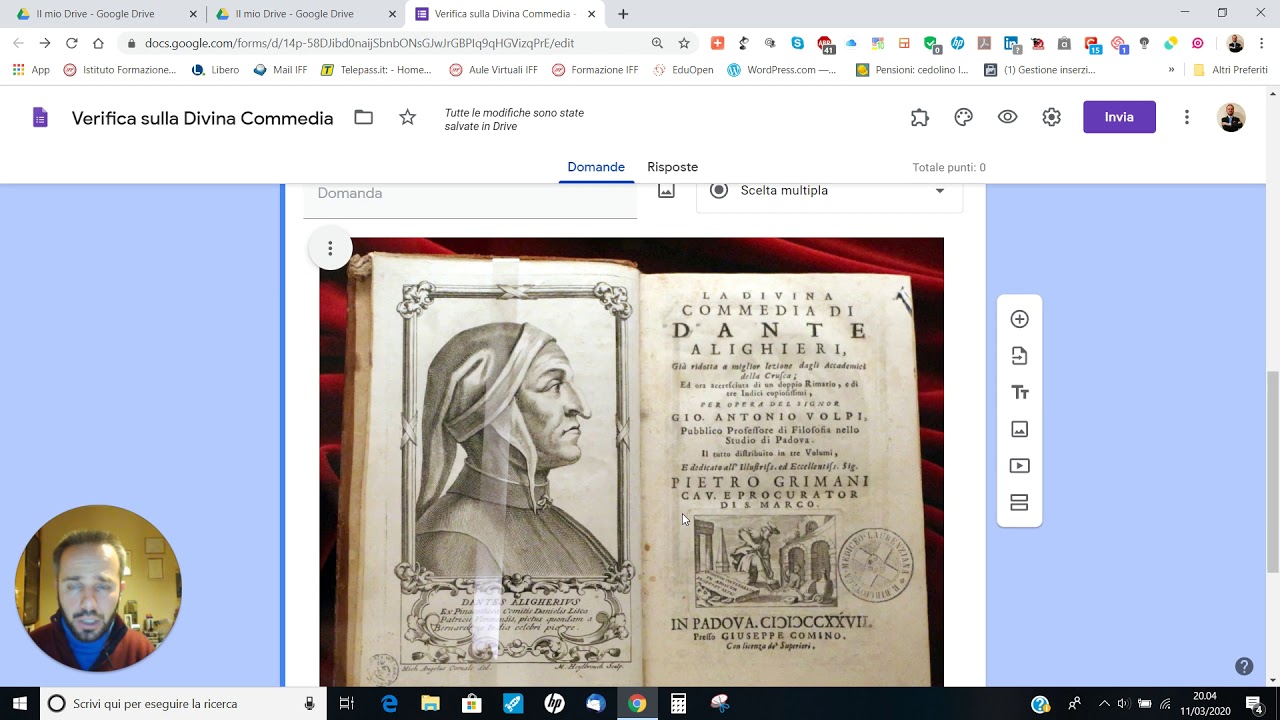The image size is (1280, 720).
Task: Click the Dante book image
Action: click(x=631, y=462)
